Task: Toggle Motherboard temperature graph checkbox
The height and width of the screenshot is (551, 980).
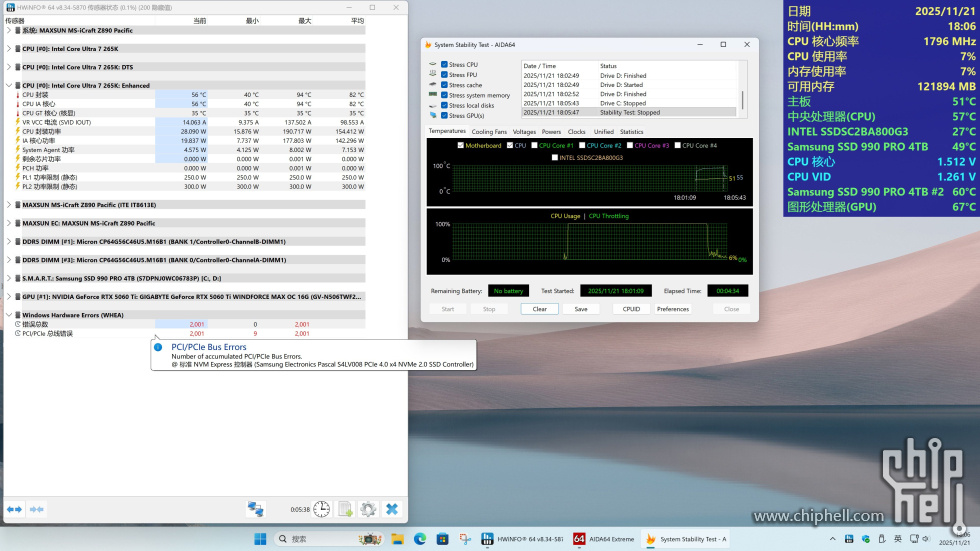Action: [461, 146]
